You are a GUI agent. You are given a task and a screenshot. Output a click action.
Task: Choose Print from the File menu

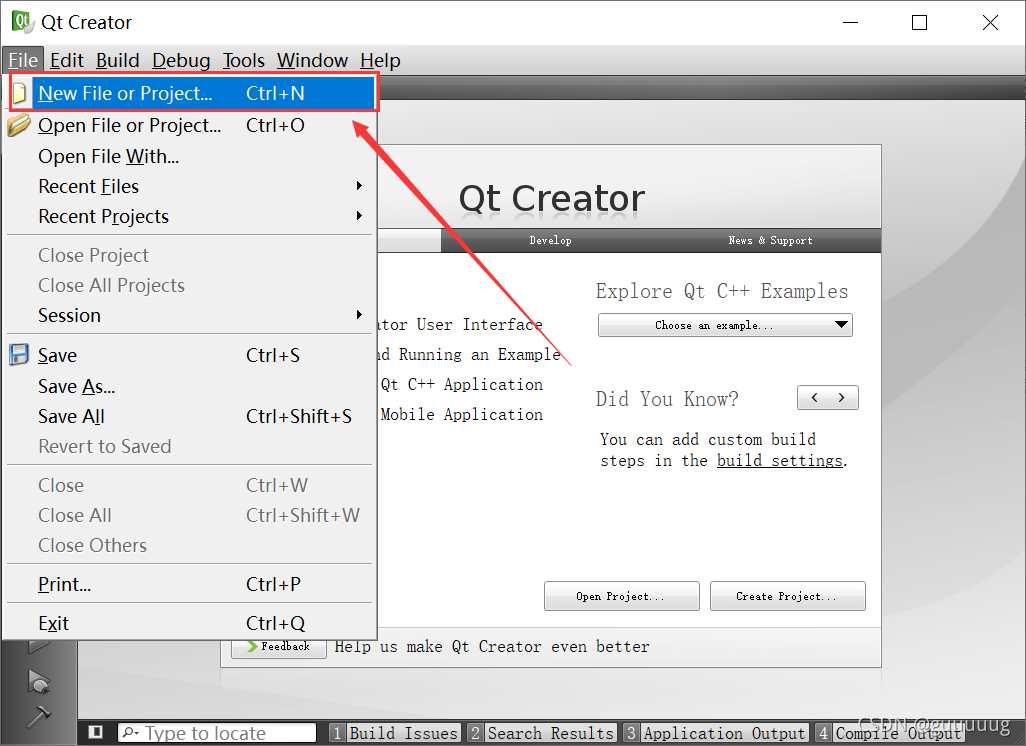click(x=190, y=584)
